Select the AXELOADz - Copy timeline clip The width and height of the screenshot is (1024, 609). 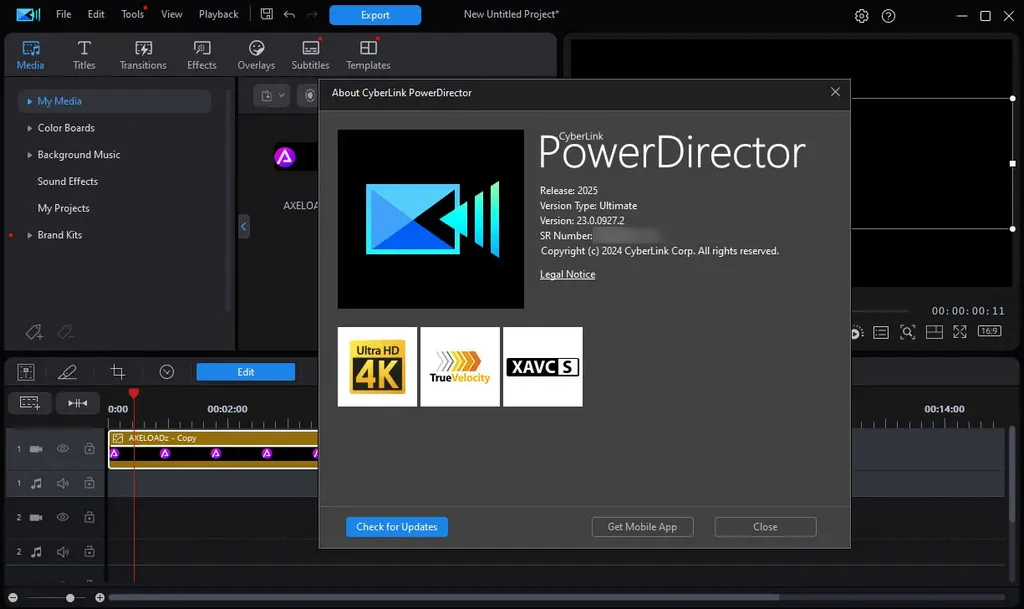tap(214, 449)
